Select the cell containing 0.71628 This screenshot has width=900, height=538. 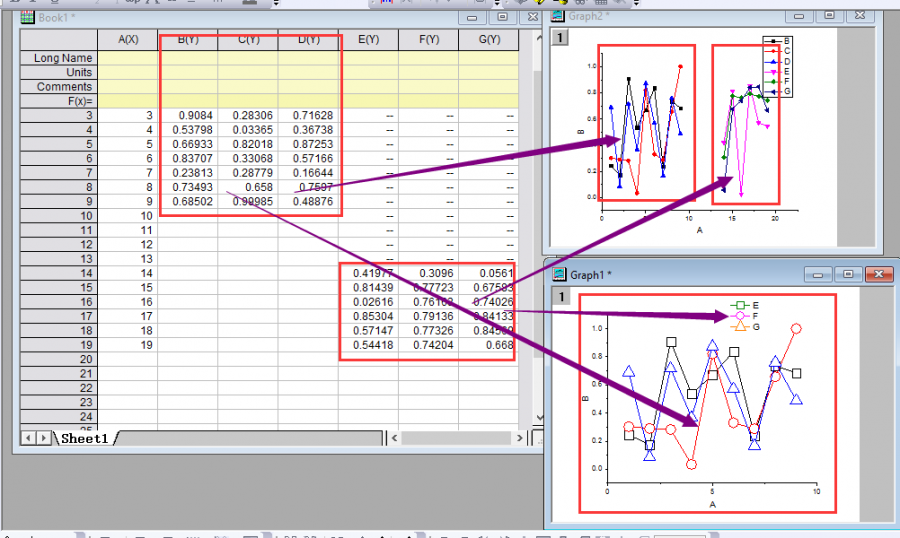tap(308, 115)
